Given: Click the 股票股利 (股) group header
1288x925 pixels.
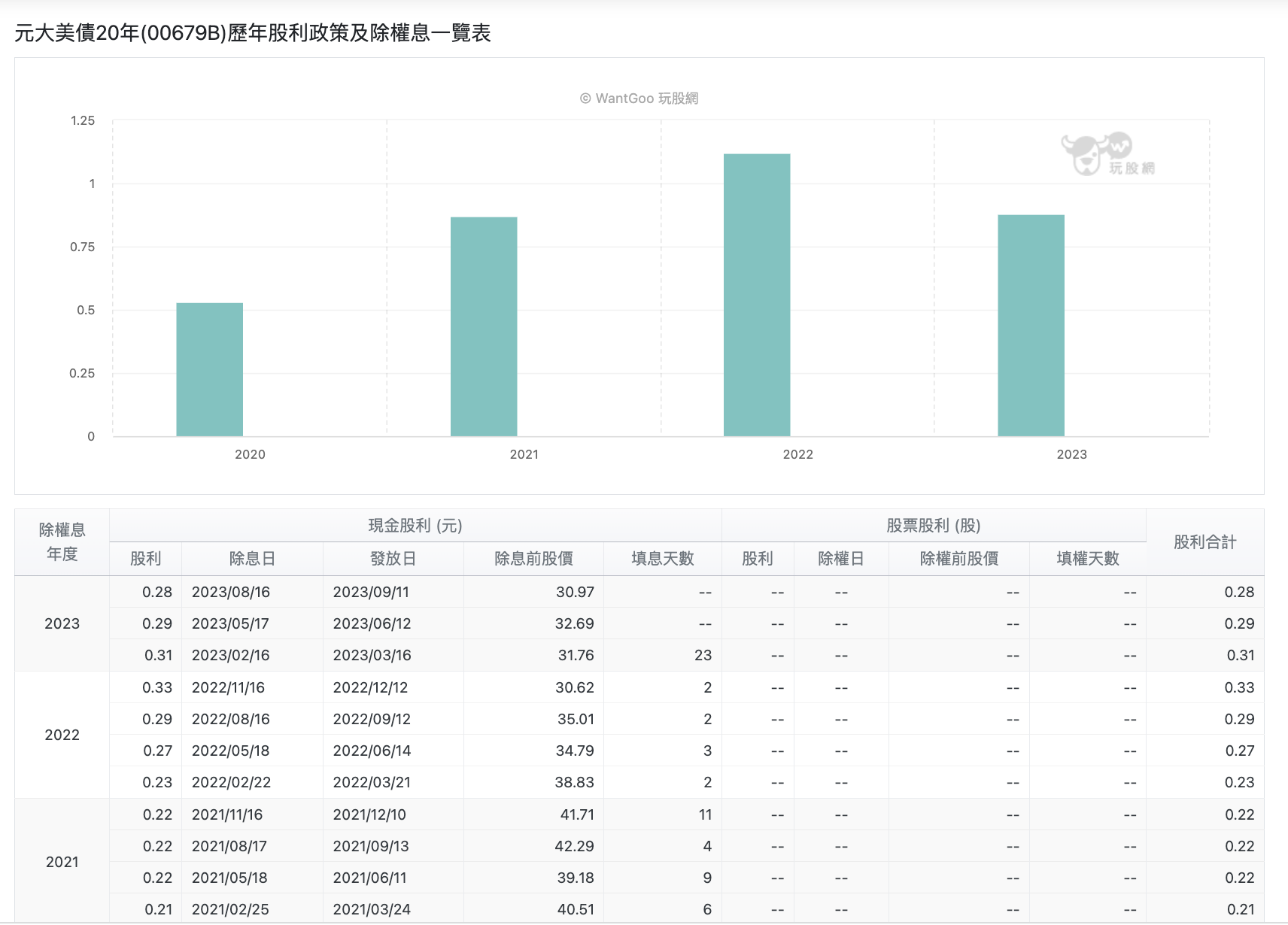Looking at the screenshot, I should [x=934, y=526].
